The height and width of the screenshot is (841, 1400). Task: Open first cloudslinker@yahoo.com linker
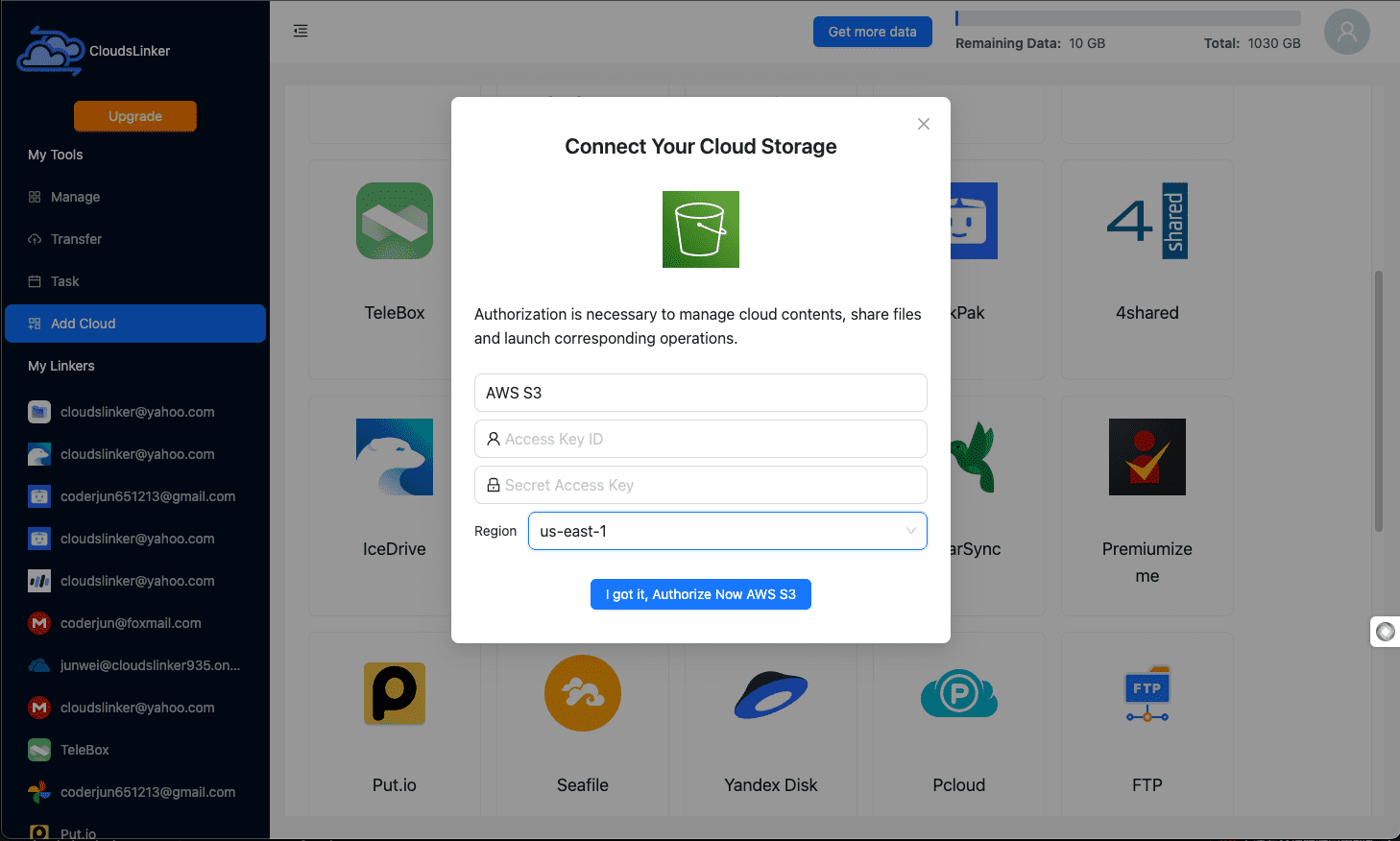(x=135, y=412)
